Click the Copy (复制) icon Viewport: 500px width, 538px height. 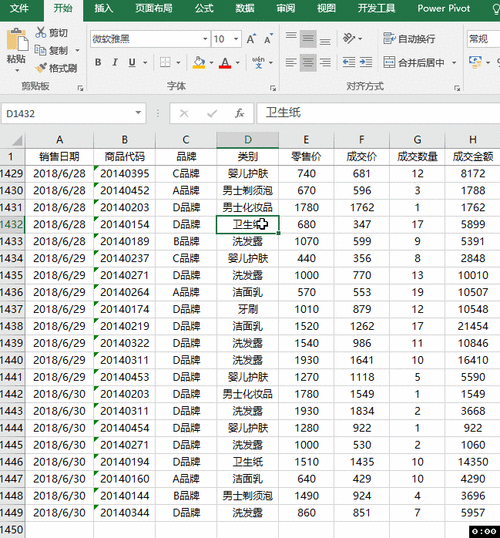click(x=40, y=50)
